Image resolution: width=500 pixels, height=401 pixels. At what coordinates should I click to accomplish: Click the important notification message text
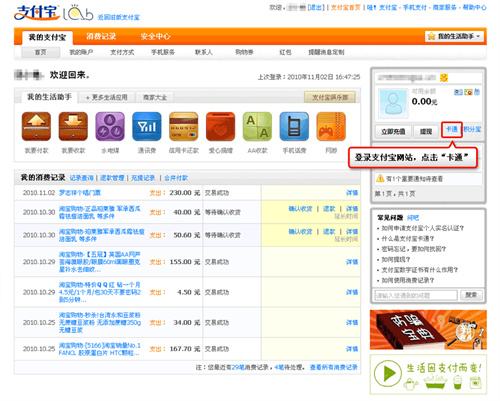point(414,179)
